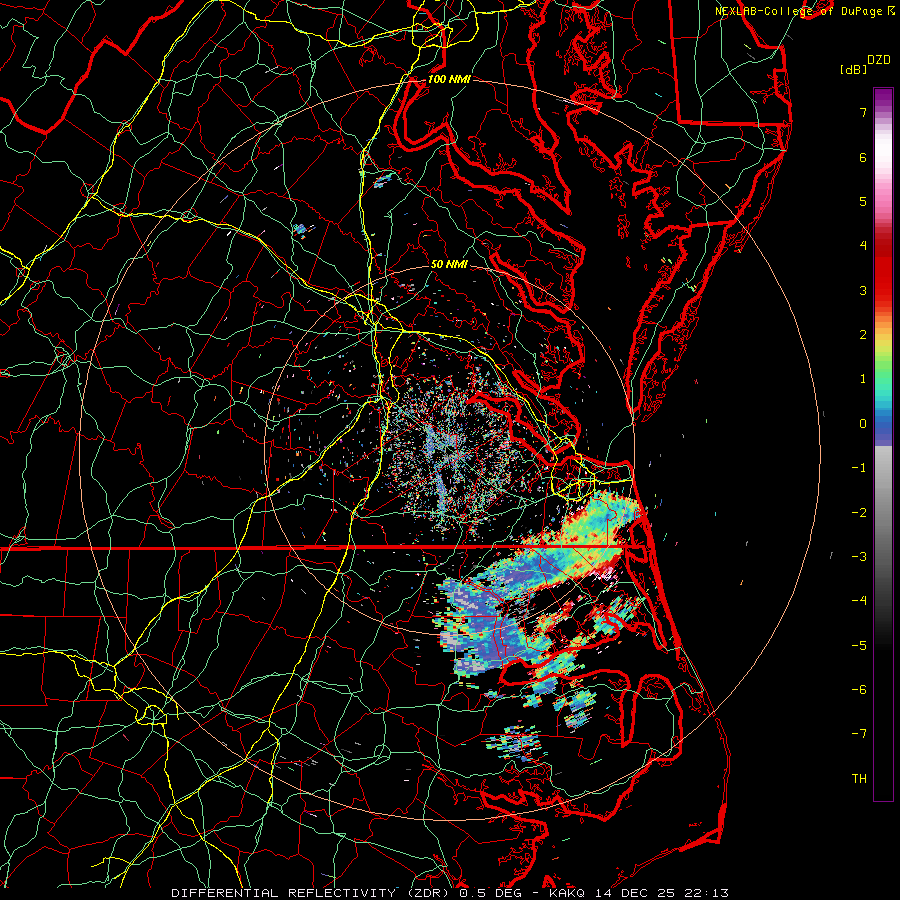Click the [dB] unit label

pos(853,70)
